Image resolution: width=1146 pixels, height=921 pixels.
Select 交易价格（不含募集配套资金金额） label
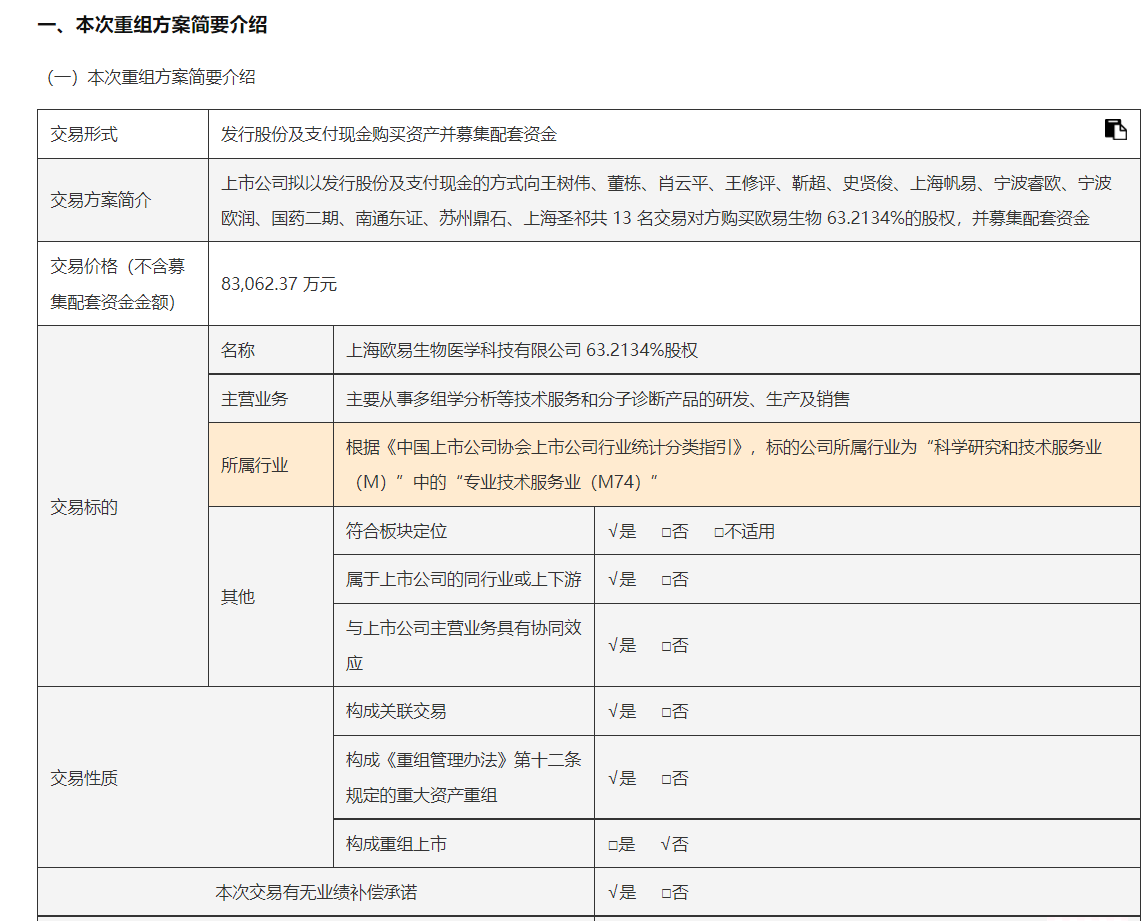118,284
